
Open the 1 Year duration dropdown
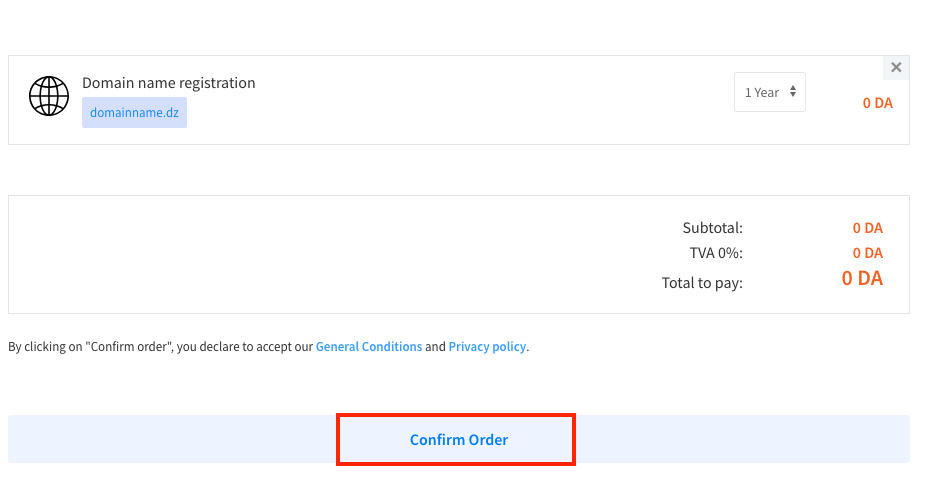[769, 92]
